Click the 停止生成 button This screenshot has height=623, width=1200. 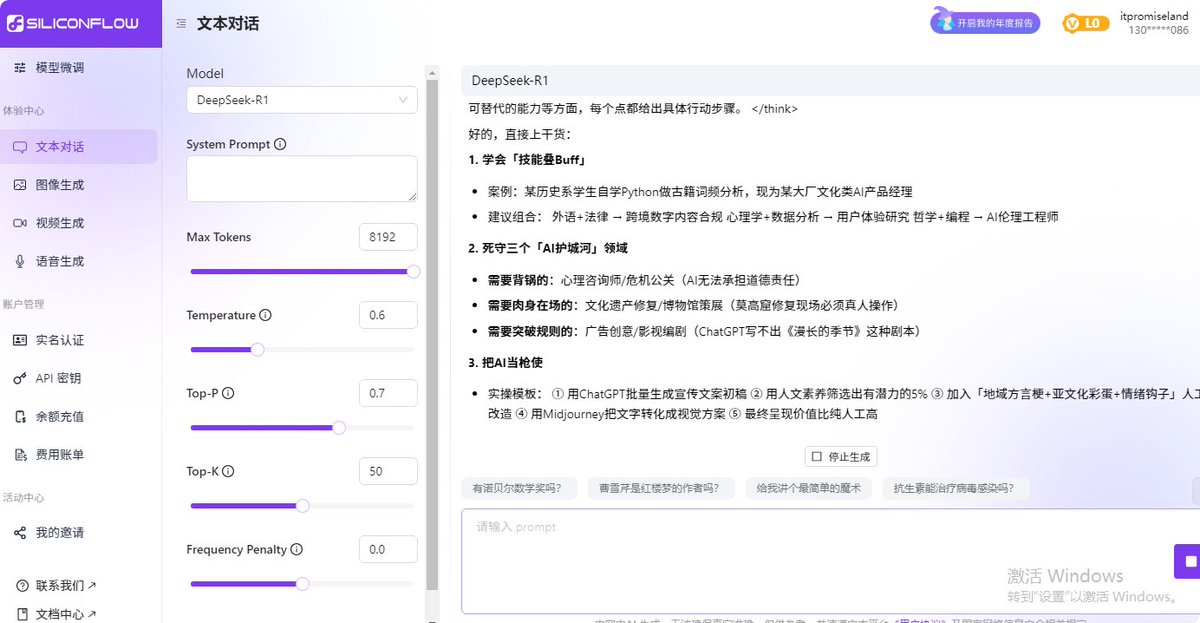click(x=841, y=457)
